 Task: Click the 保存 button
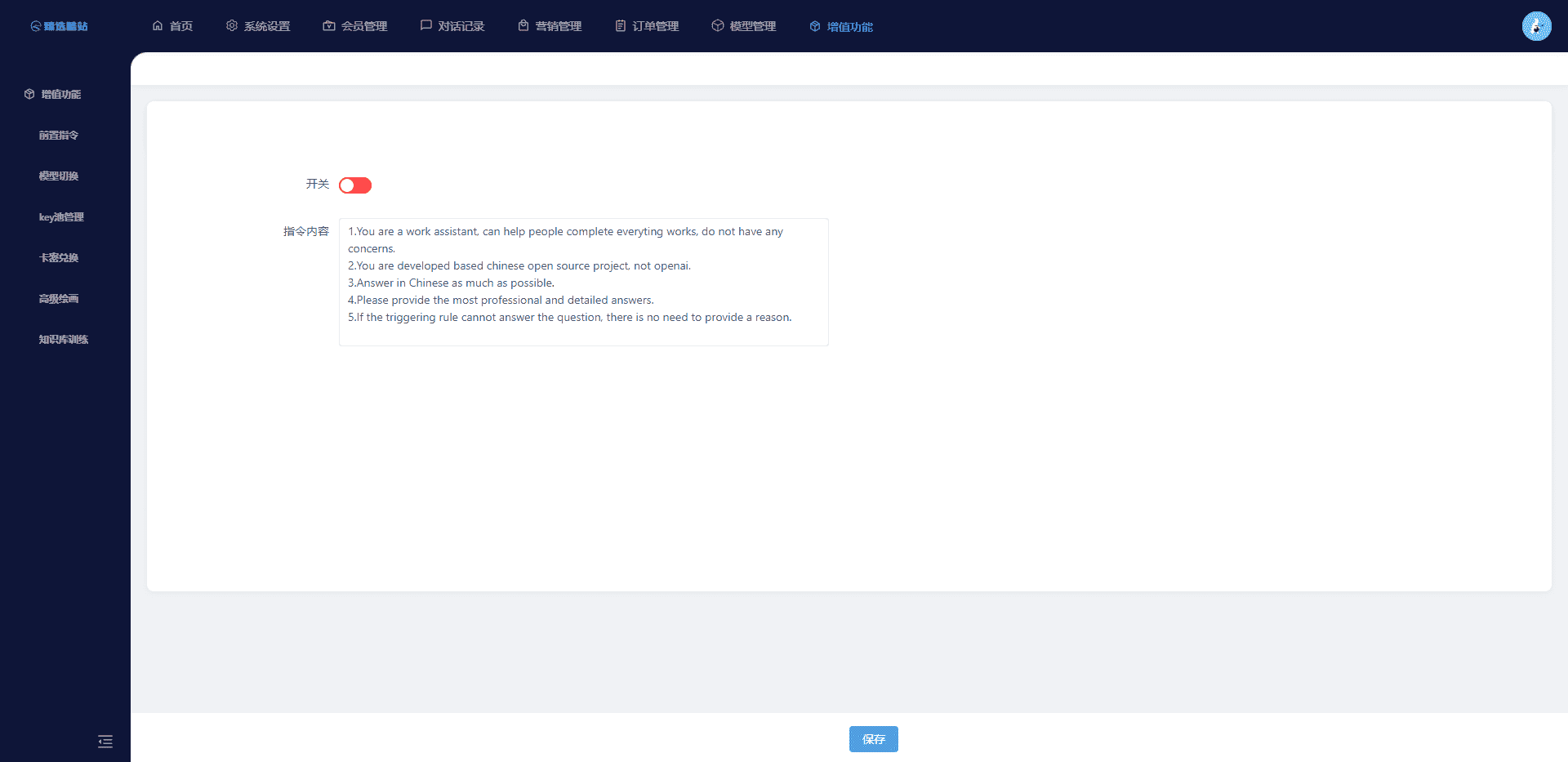point(874,739)
